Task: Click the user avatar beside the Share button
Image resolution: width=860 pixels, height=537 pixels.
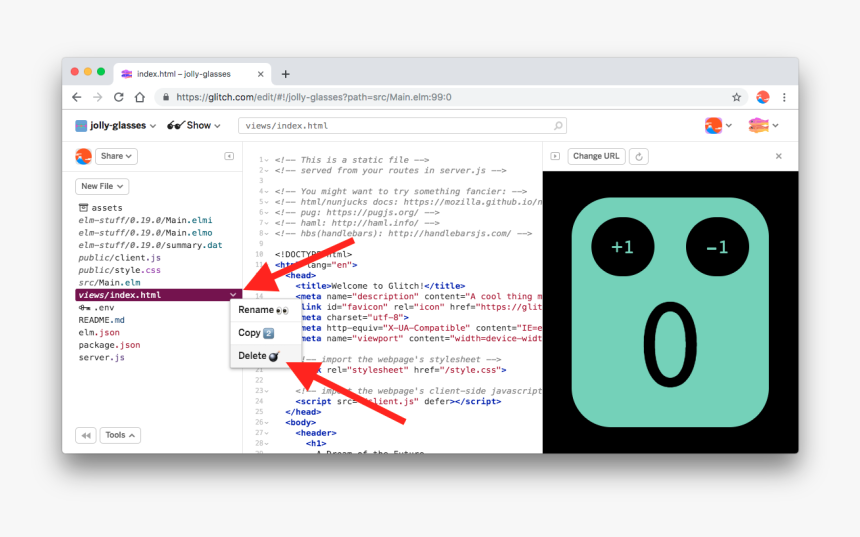Action: tap(83, 156)
